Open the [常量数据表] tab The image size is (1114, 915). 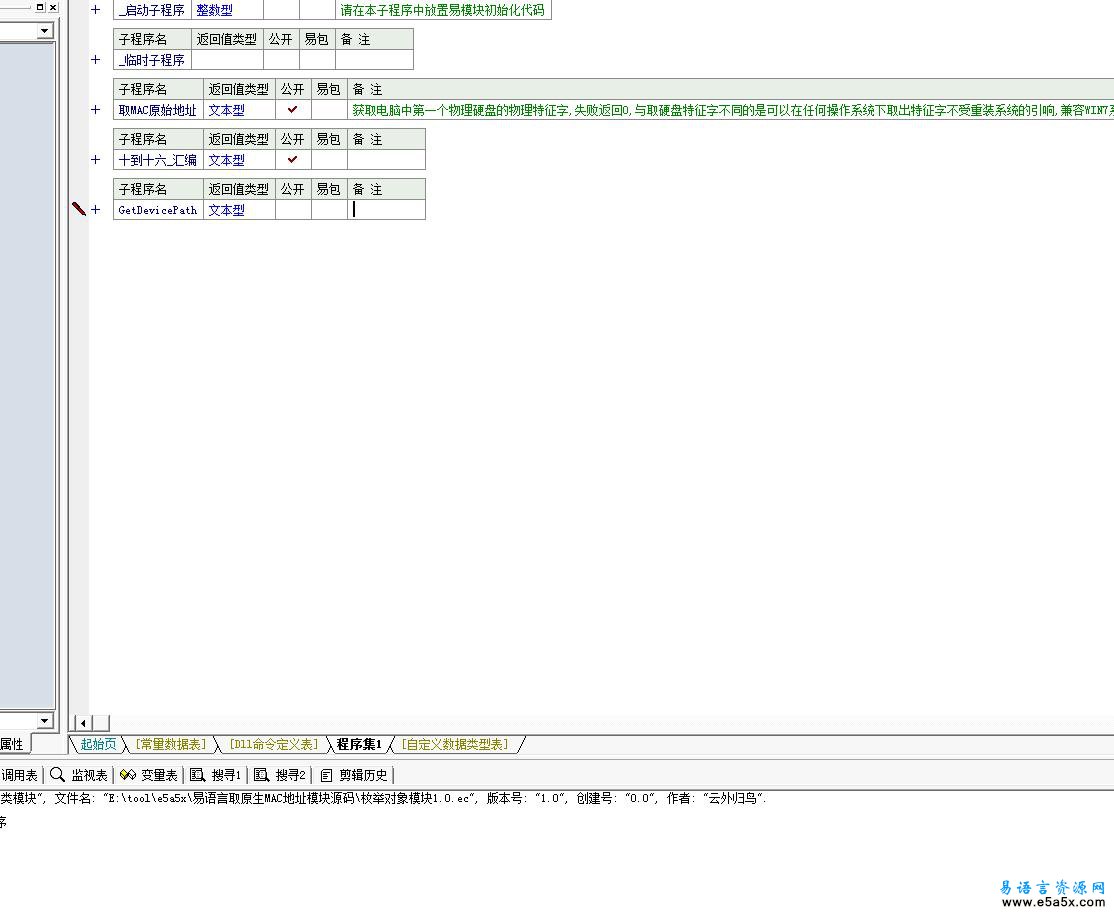click(171, 744)
